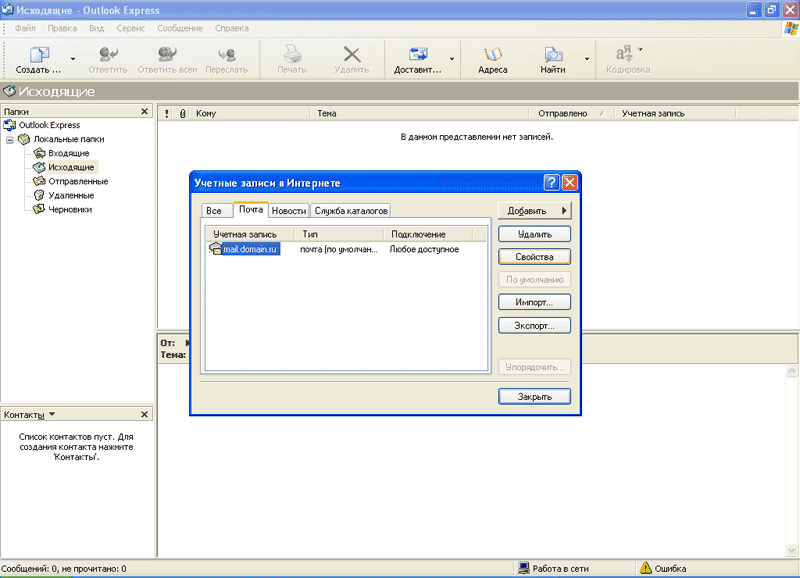Click the Ответить всем toolbar icon

(x=167, y=54)
